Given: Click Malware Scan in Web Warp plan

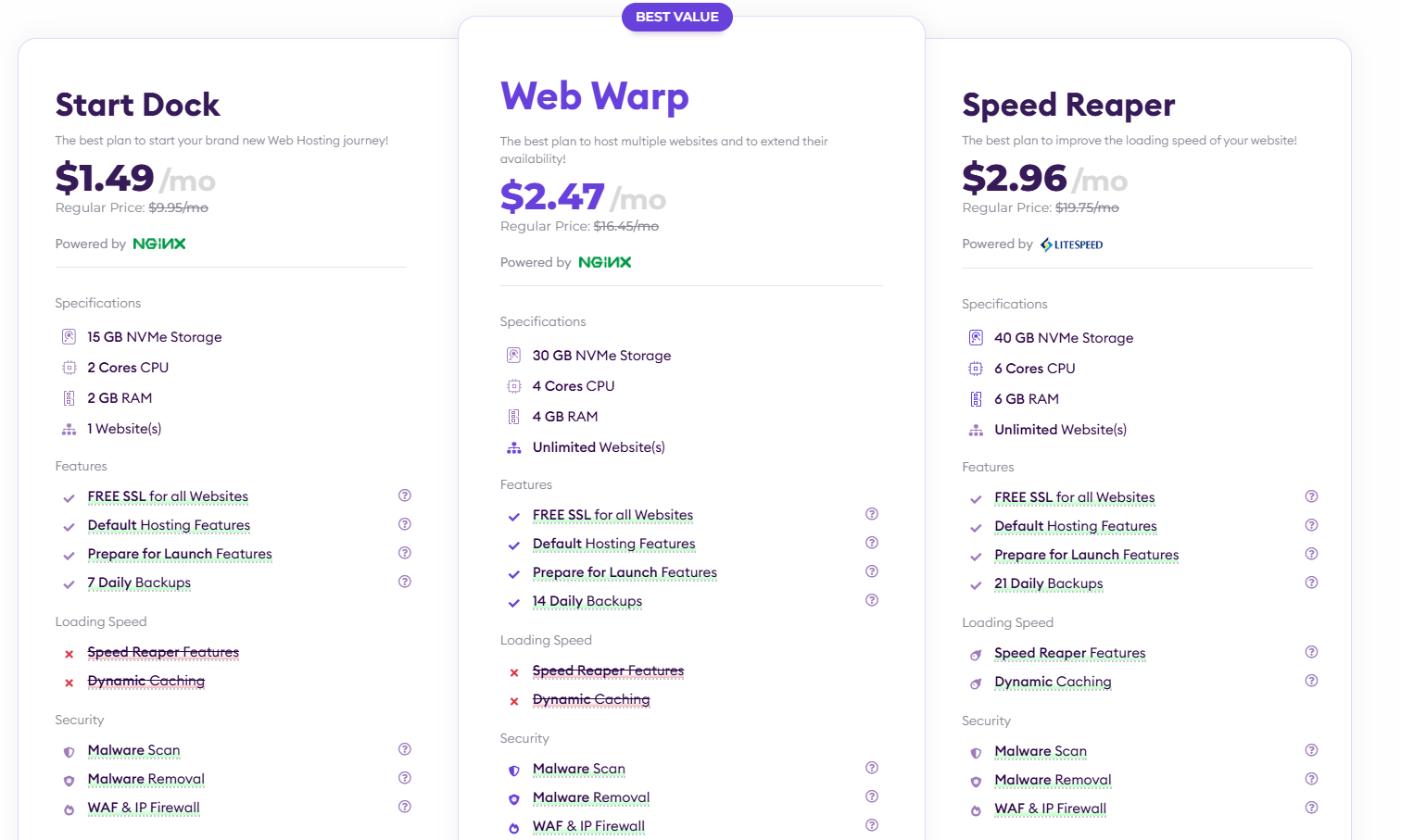Looking at the screenshot, I should pyautogui.click(x=578, y=769).
